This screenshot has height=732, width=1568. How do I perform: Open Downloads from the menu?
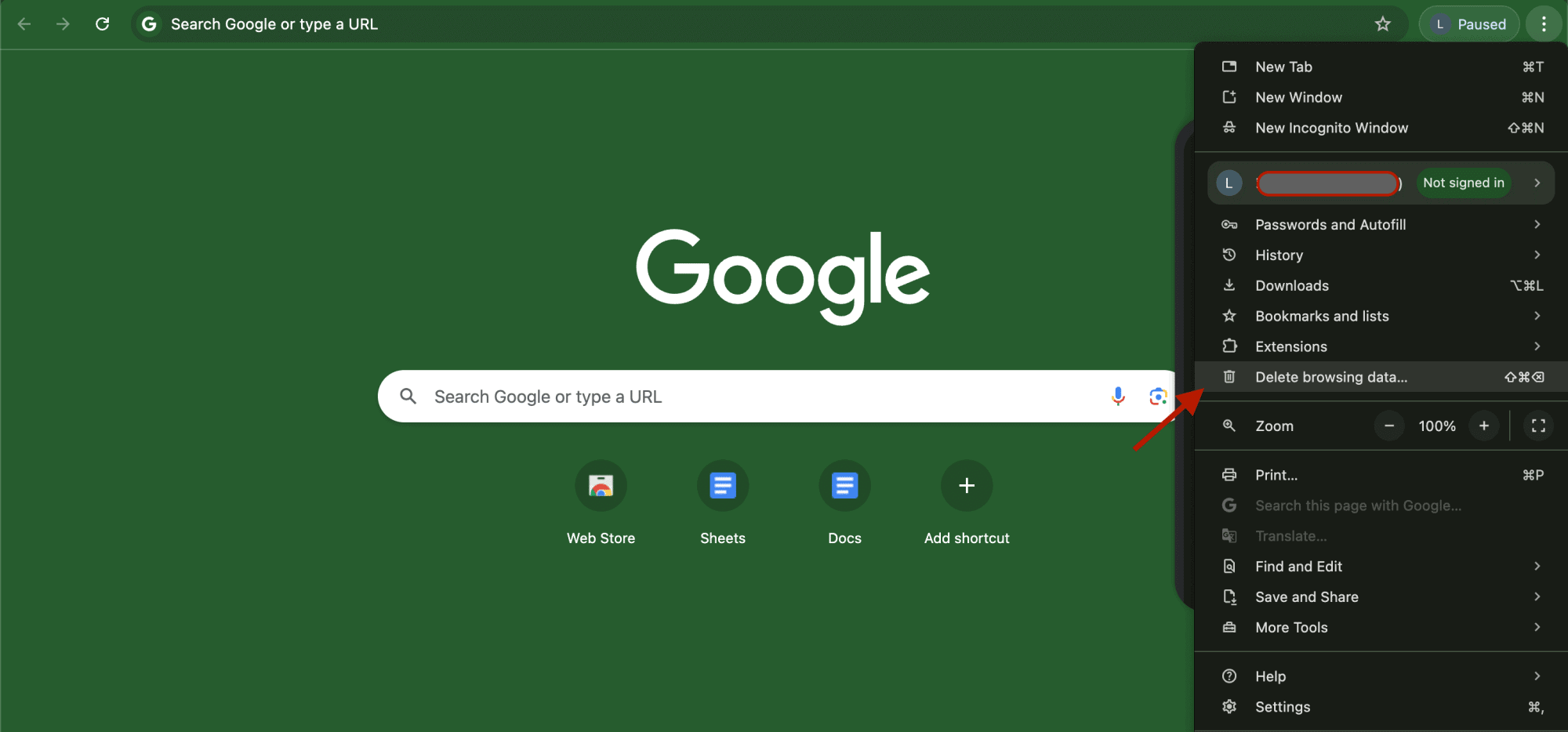click(x=1381, y=285)
